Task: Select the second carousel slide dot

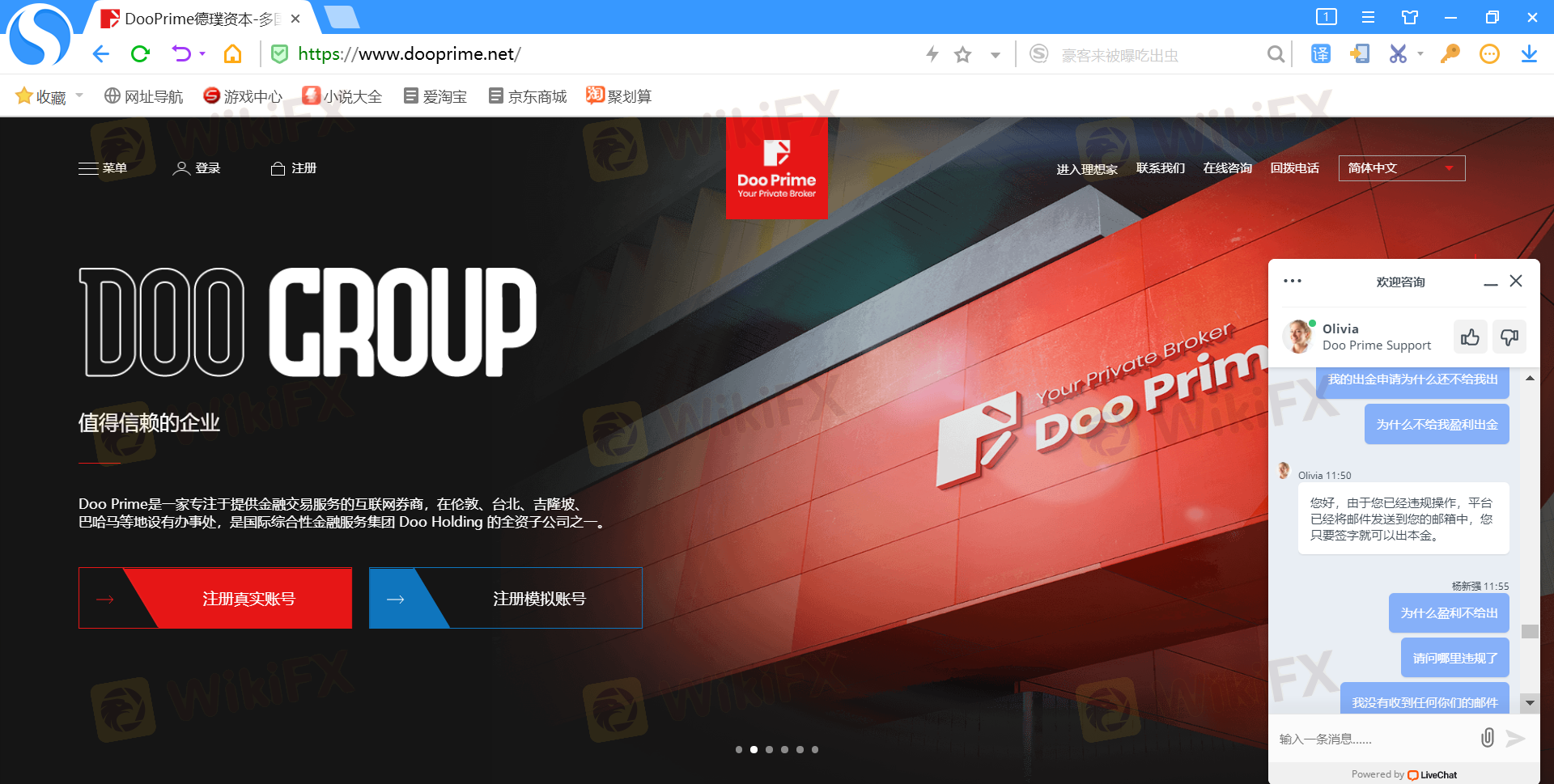Action: (754, 750)
